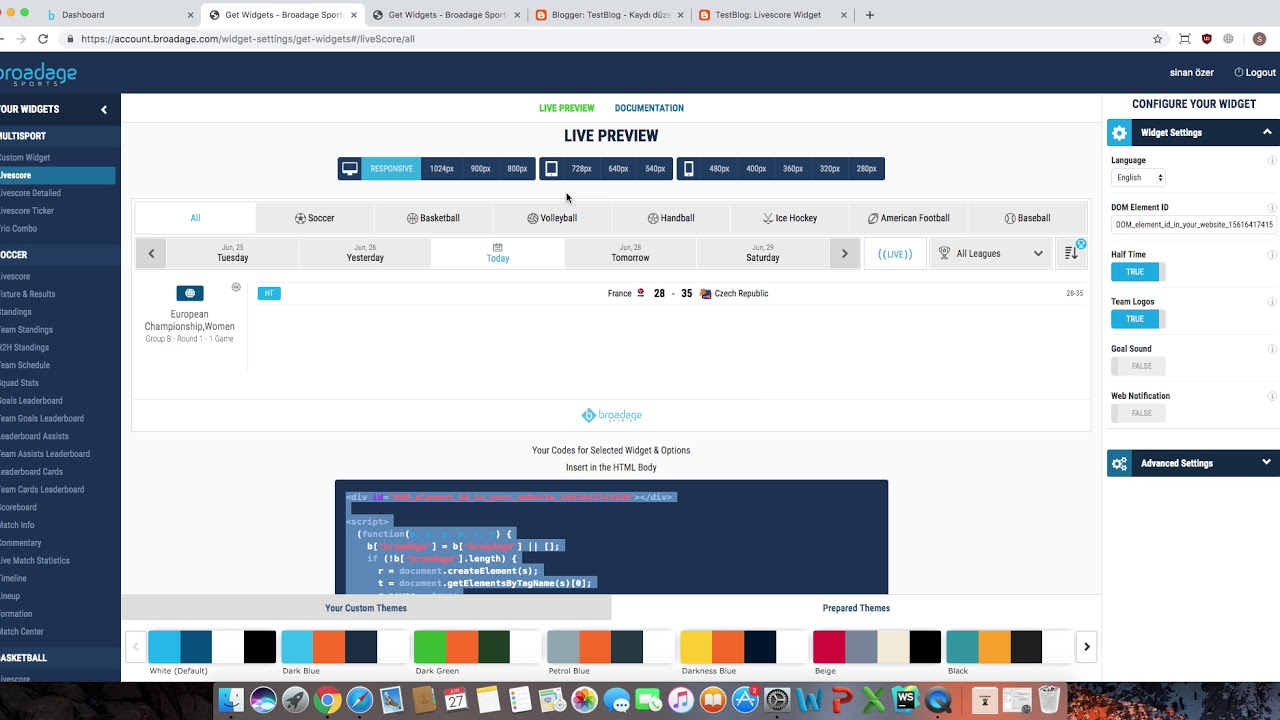Open the sort order icon
This screenshot has height=720, width=1280.
coord(1071,253)
